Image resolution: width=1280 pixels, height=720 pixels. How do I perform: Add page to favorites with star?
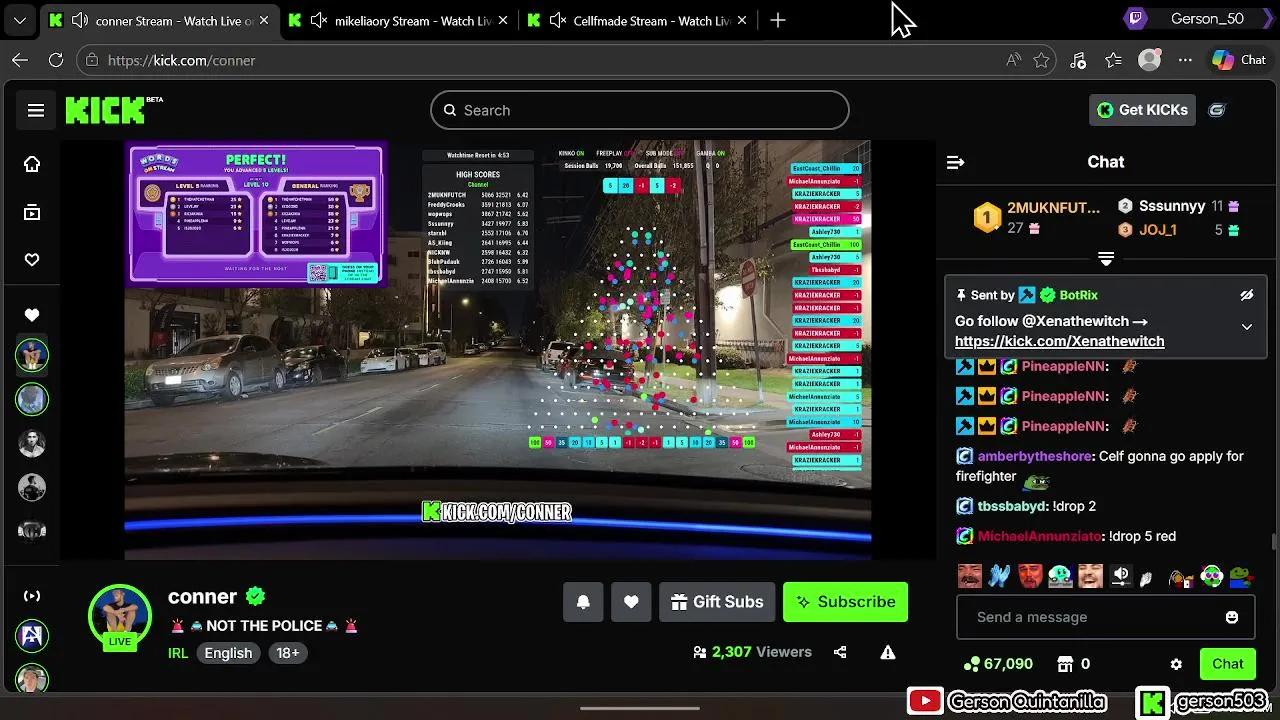1041,60
